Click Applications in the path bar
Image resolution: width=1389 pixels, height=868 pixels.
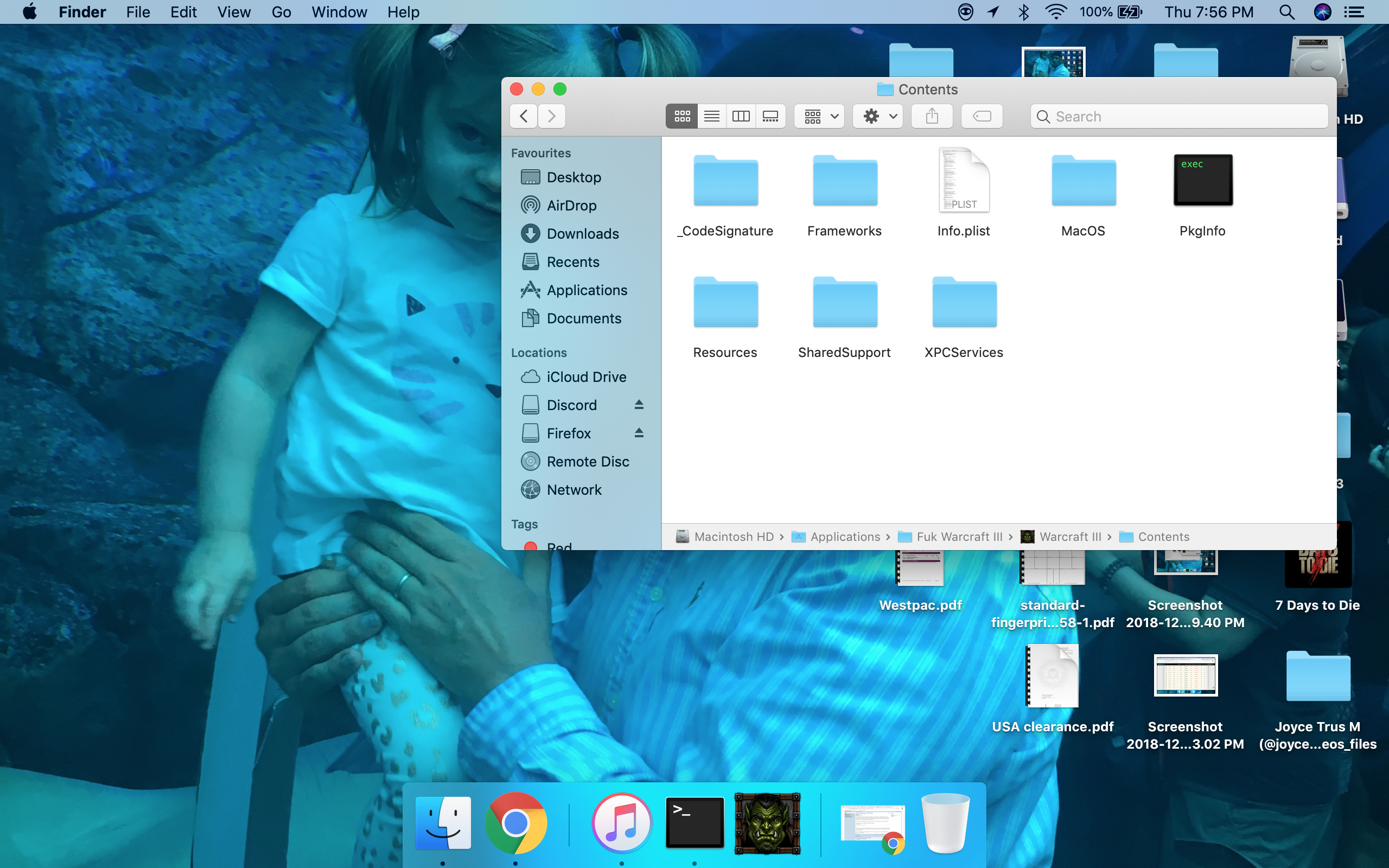836,537
